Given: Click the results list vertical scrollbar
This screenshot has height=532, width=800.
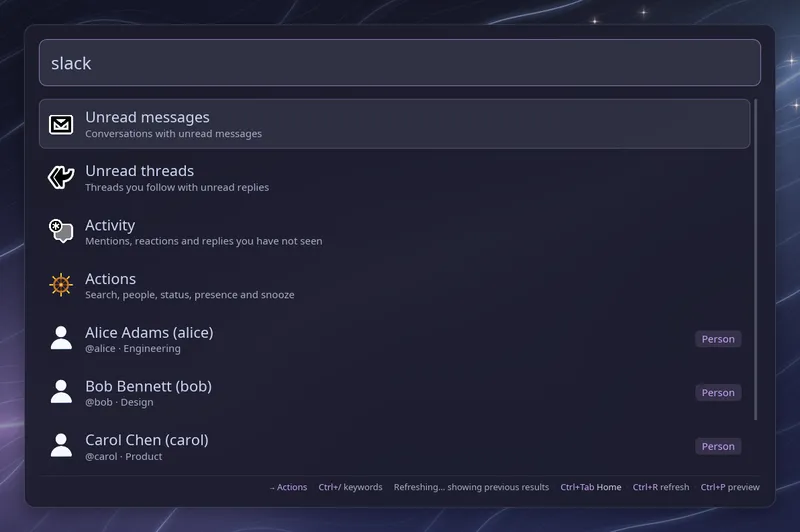Looking at the screenshot, I should pyautogui.click(x=756, y=260).
